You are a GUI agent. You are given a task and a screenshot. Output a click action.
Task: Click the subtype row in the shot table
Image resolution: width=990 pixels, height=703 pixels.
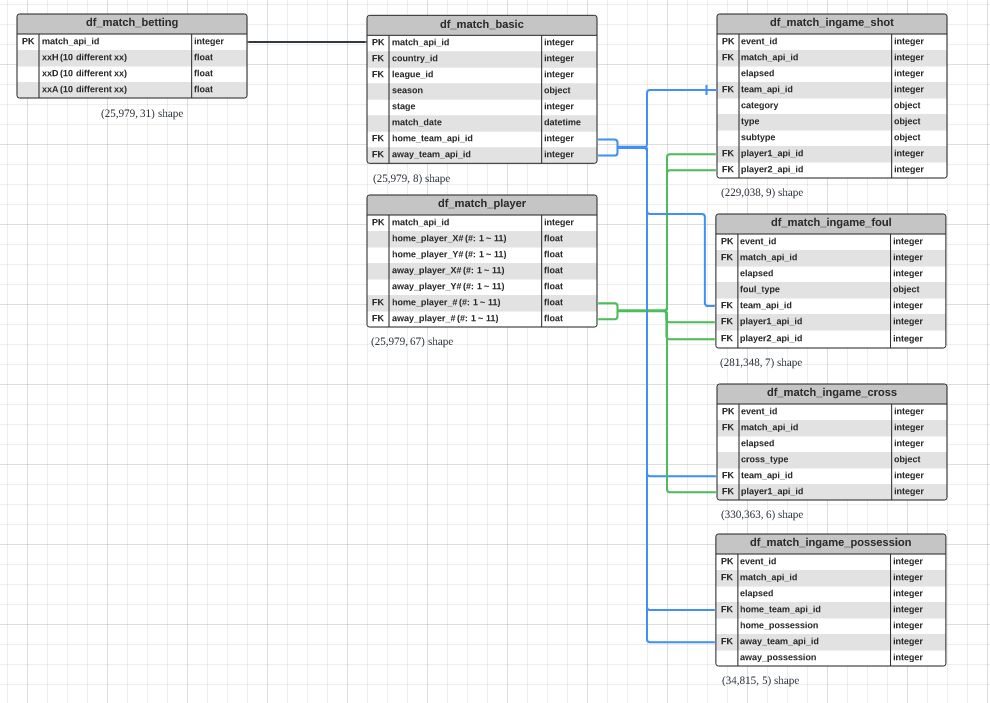(x=814, y=137)
